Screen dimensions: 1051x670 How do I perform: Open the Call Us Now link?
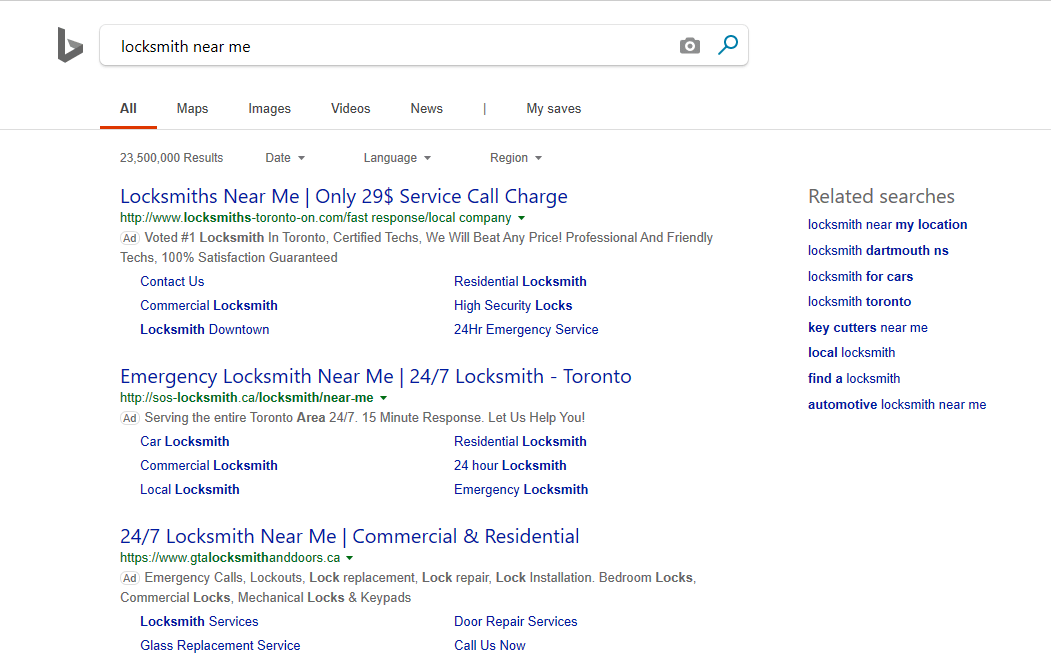point(489,645)
